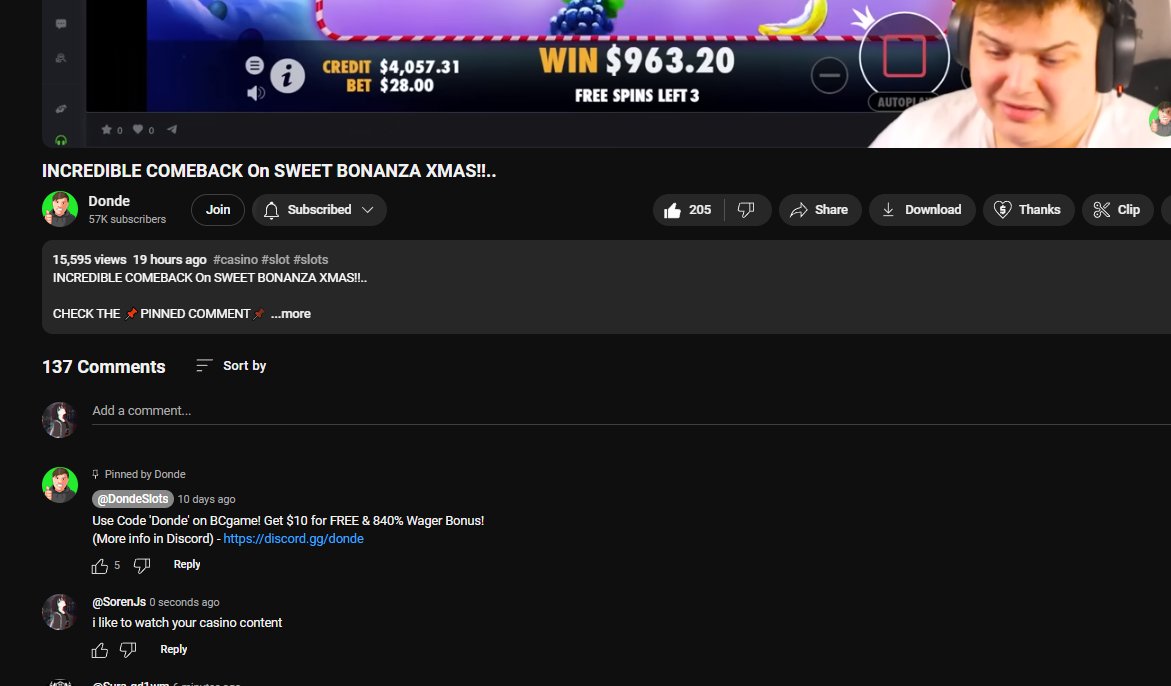Image resolution: width=1171 pixels, height=686 pixels.
Task: Expand description with ...more
Action: point(291,314)
